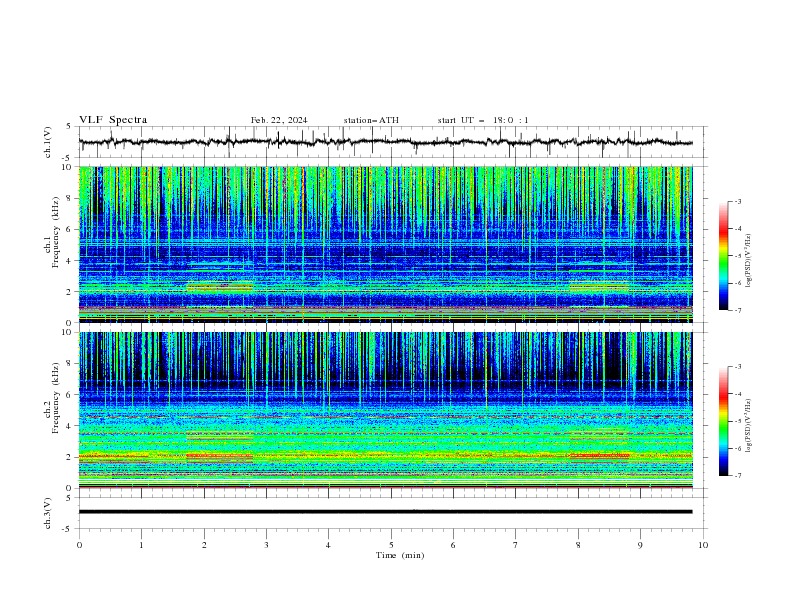Click the "Time (min)" x-axis label
792x612 pixels.
coord(400,555)
